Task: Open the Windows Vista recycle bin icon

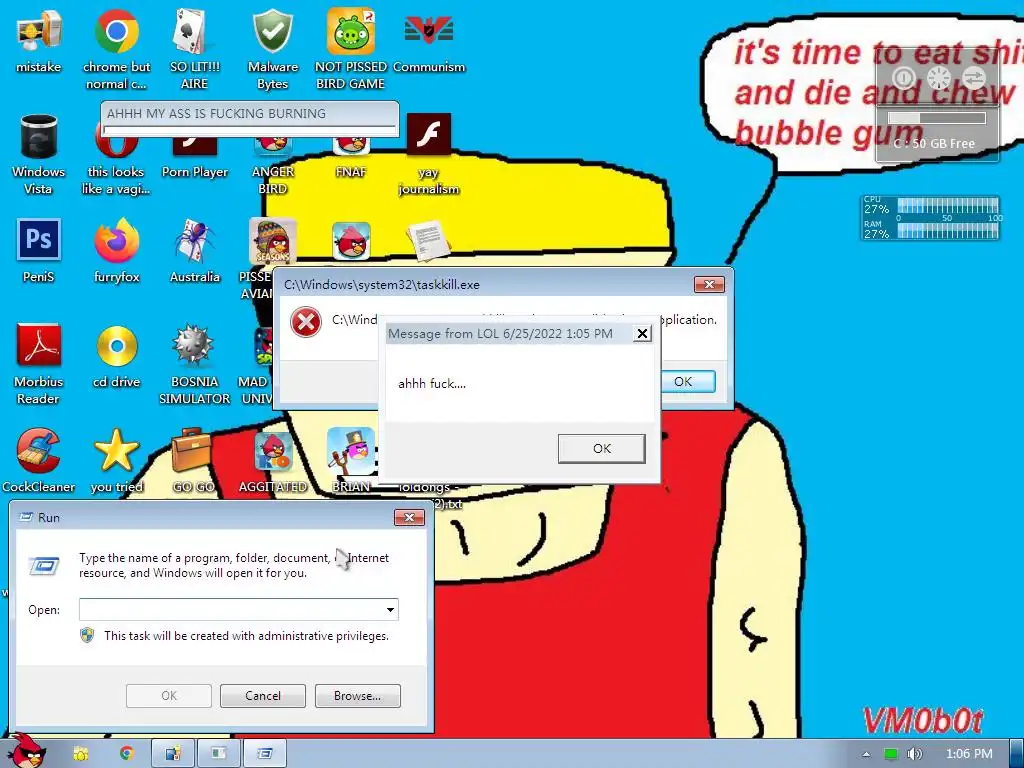Action: (x=38, y=155)
